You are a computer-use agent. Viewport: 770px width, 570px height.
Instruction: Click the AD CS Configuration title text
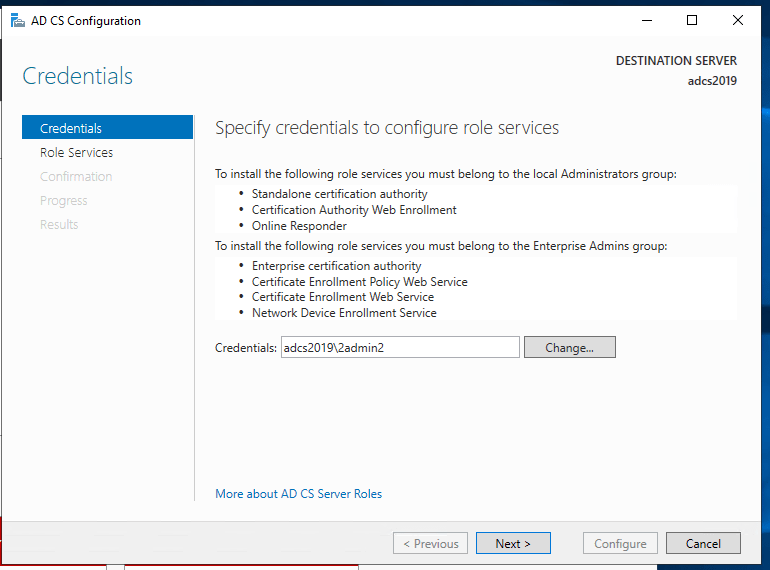pyautogui.click(x=89, y=21)
